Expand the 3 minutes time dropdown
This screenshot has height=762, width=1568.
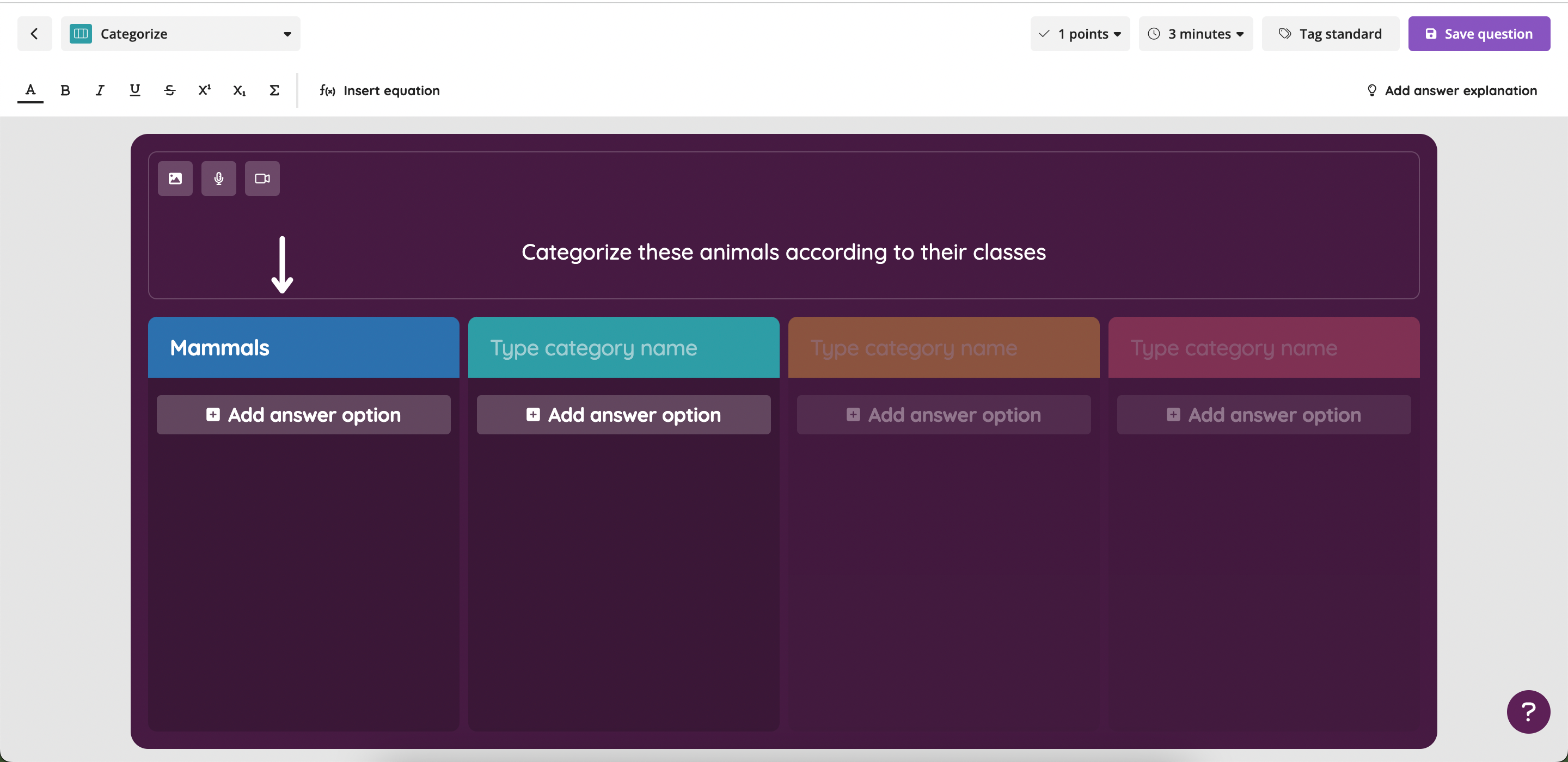coord(1196,34)
